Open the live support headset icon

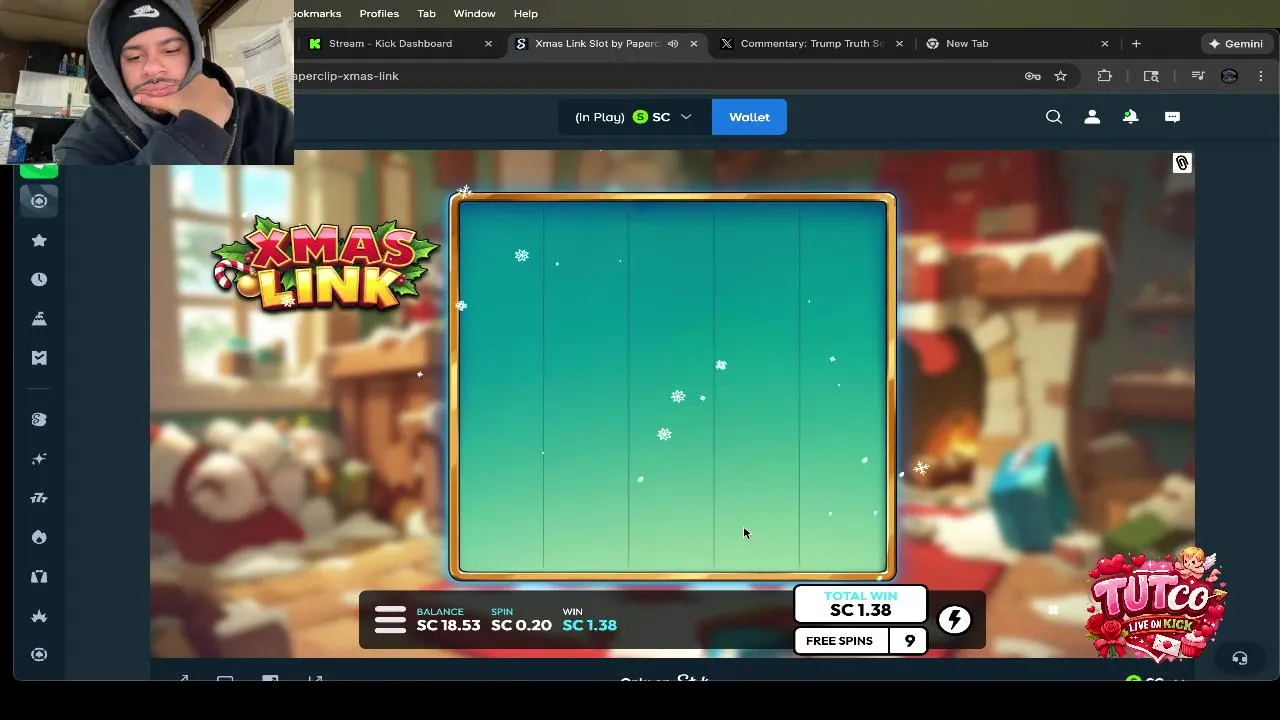click(x=1240, y=658)
